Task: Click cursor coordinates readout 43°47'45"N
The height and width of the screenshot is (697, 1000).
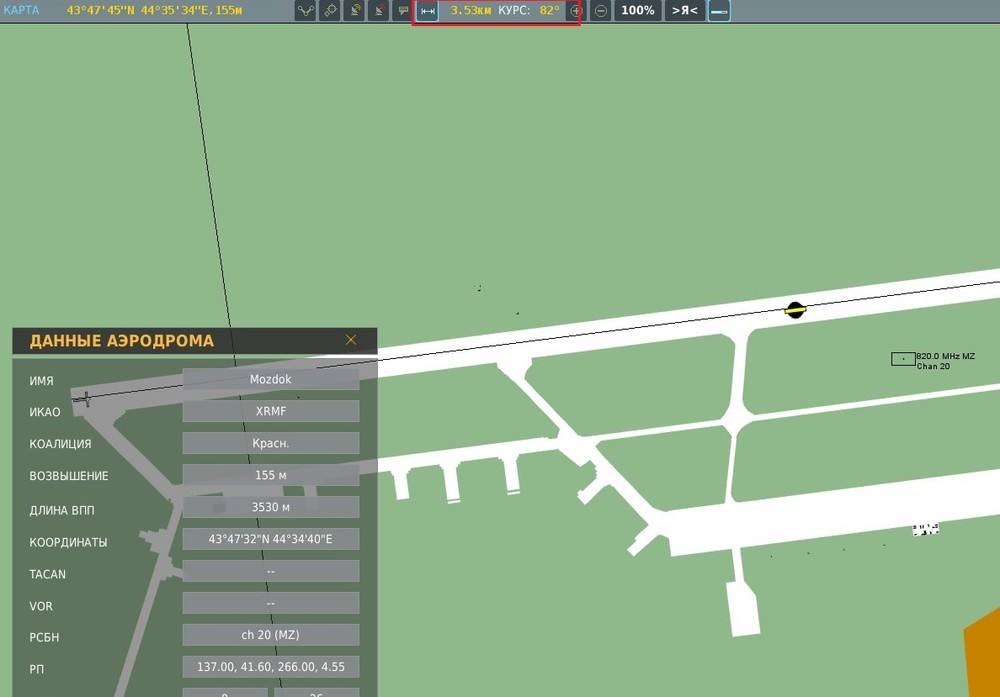Action: click(x=154, y=10)
